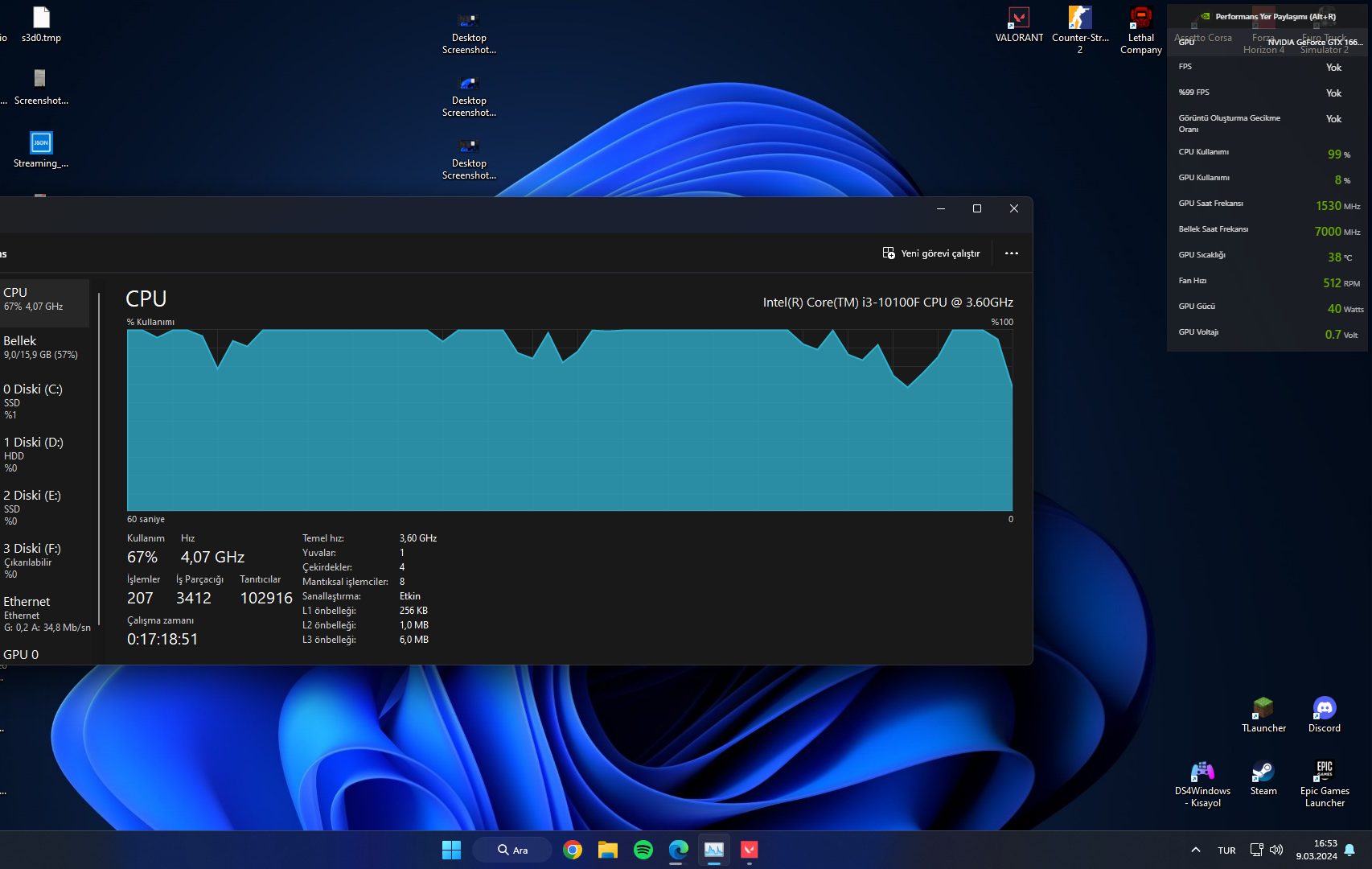The image size is (1372, 869).
Task: Open Spotify from the taskbar
Action: point(643,850)
